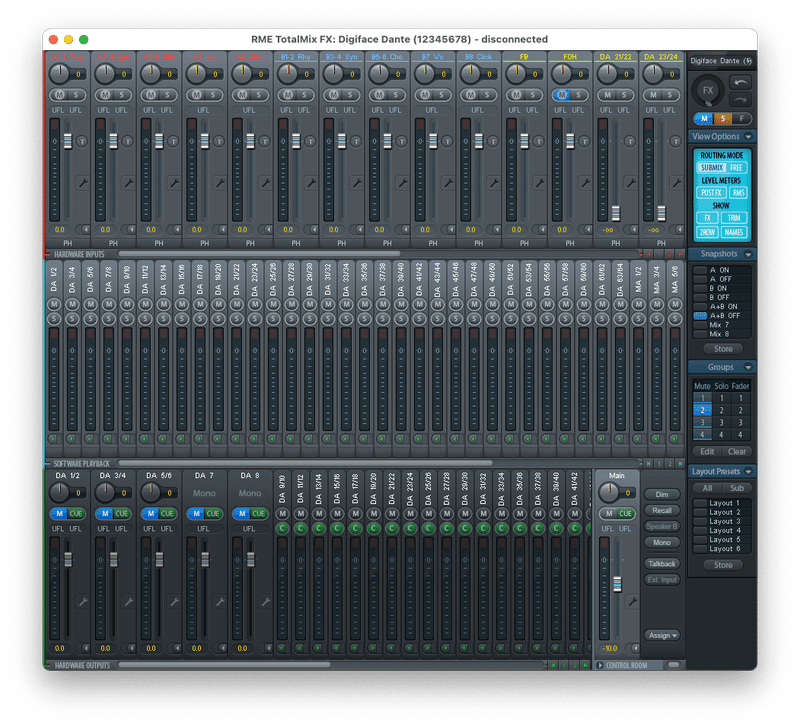The width and height of the screenshot is (800, 727).
Task: Click the Hardware Inputs horizontal scrollbar
Action: [x=259, y=254]
